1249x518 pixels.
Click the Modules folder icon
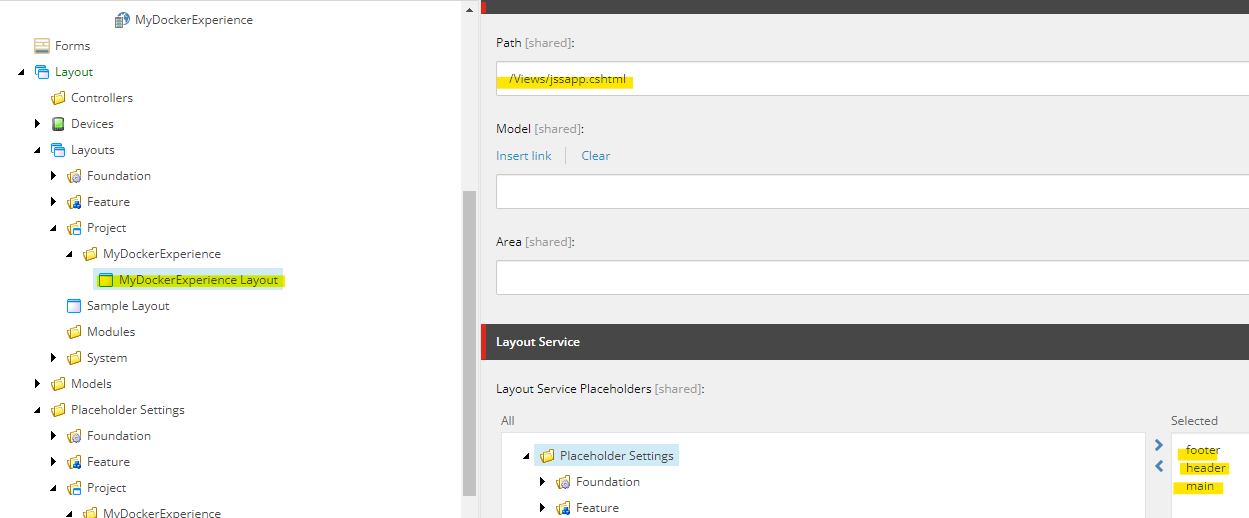(74, 332)
